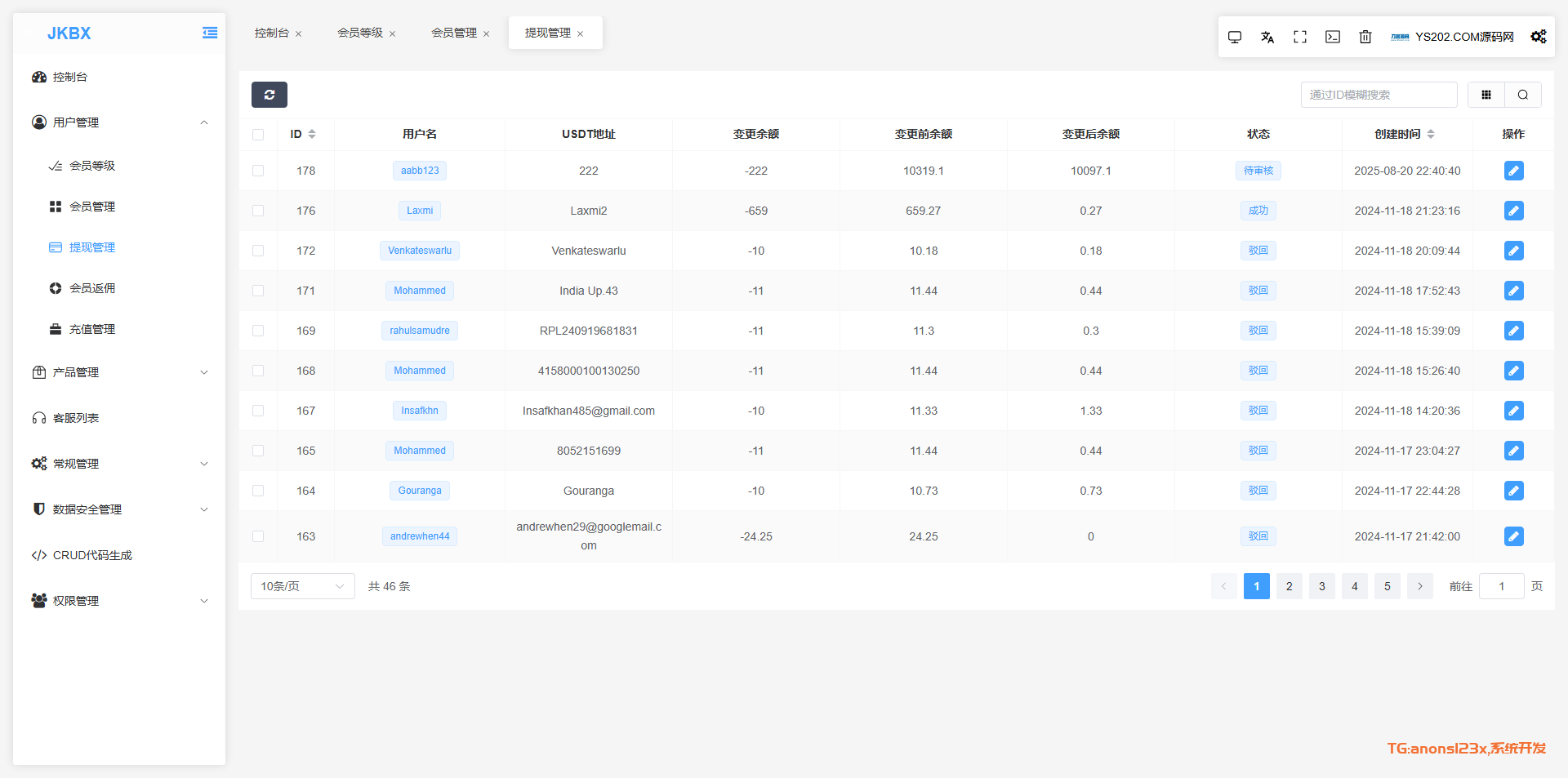Click the search magnifier button

click(1522, 95)
